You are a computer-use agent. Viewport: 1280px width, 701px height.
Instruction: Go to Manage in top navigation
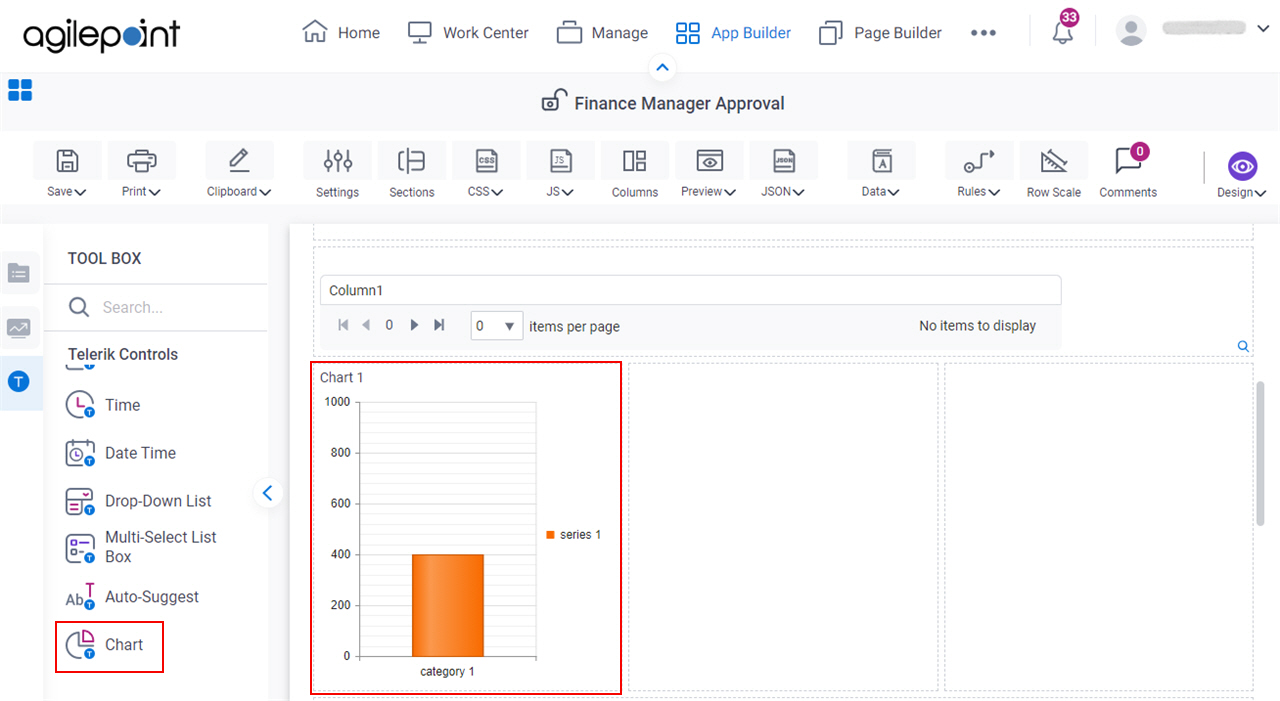(x=602, y=33)
